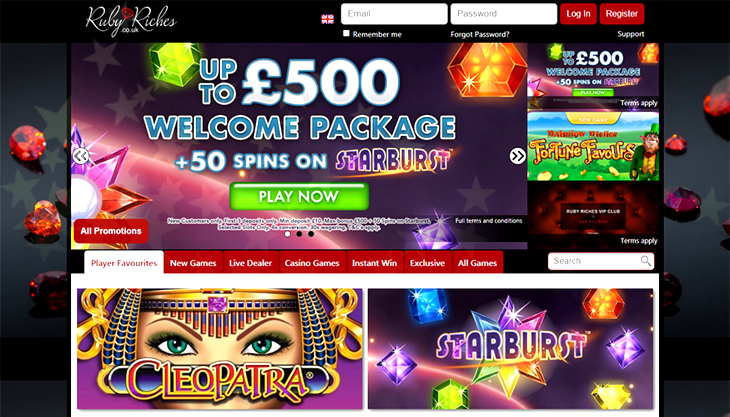The height and width of the screenshot is (417, 730).
Task: Click the Forgot Password link
Action: [480, 34]
